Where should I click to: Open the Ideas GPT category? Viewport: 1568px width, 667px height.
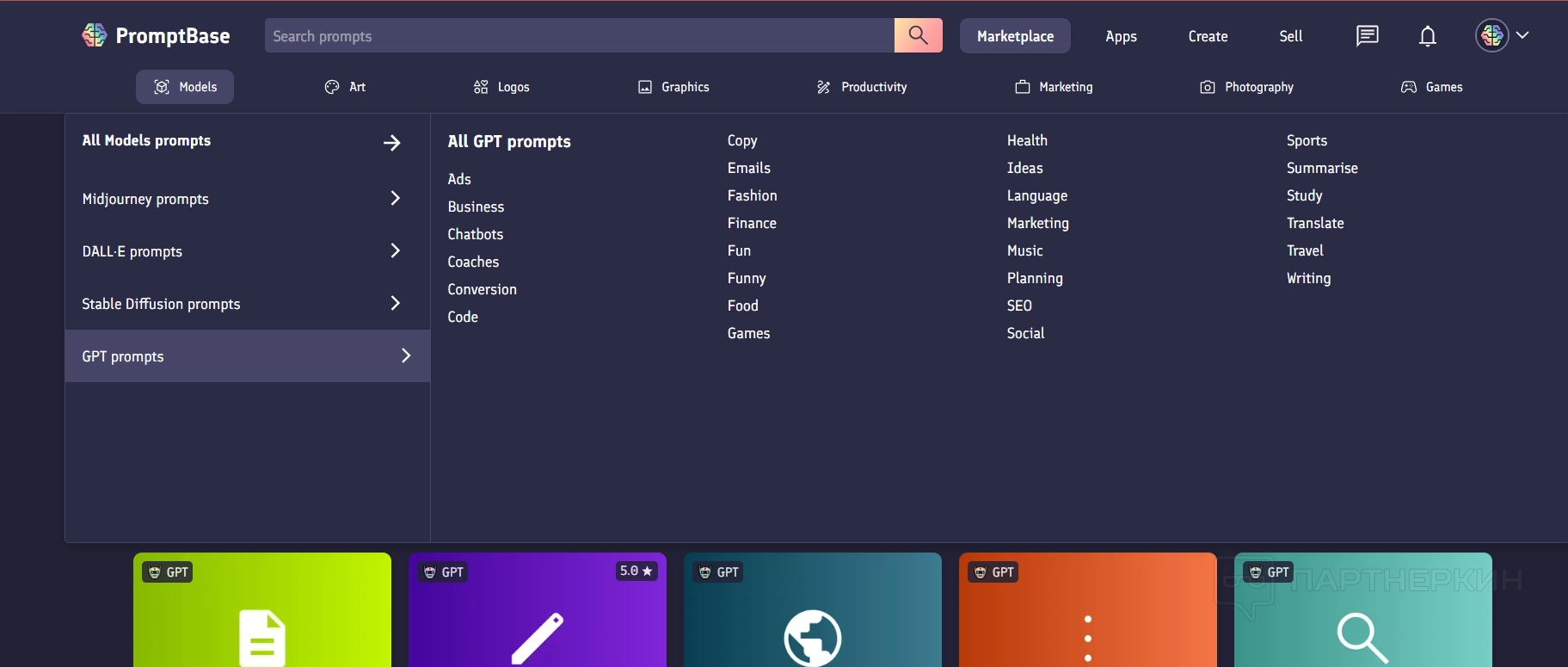1025,168
